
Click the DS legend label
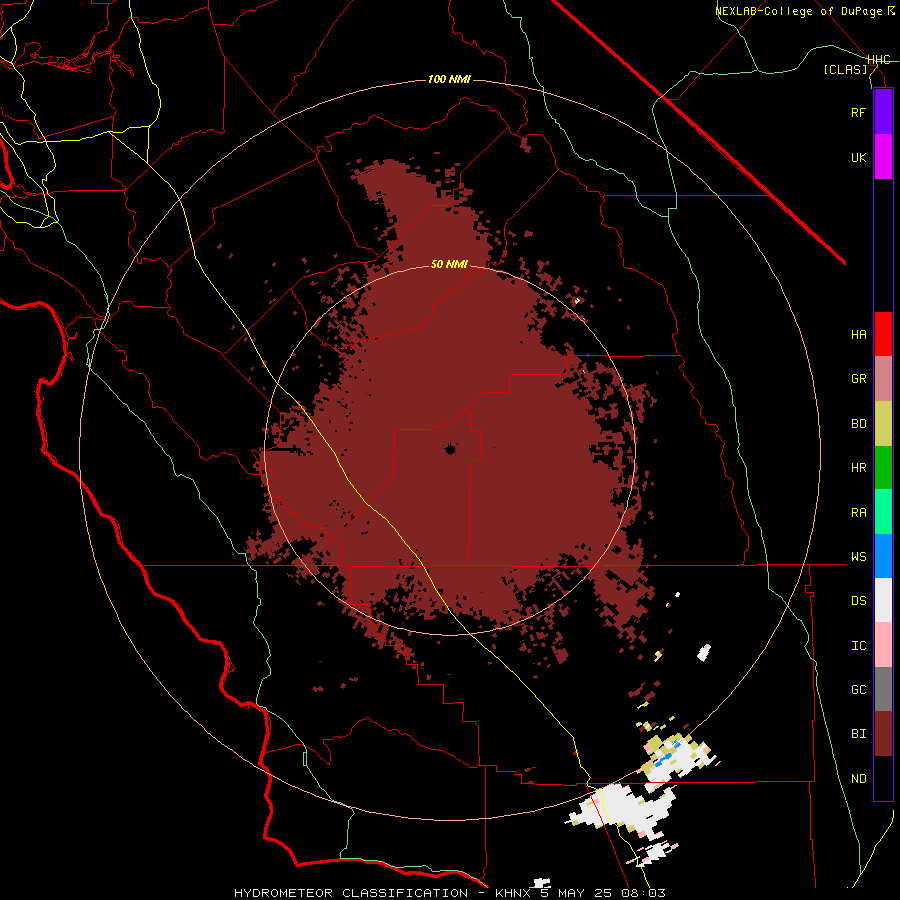(858, 600)
